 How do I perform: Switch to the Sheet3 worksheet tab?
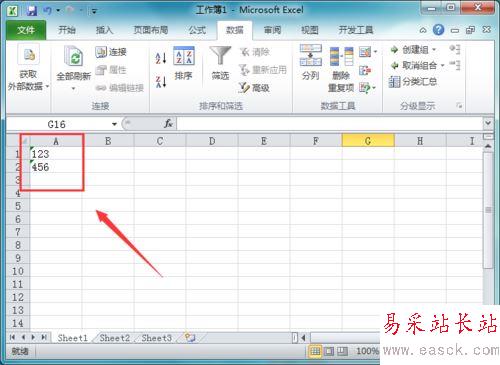(157, 338)
